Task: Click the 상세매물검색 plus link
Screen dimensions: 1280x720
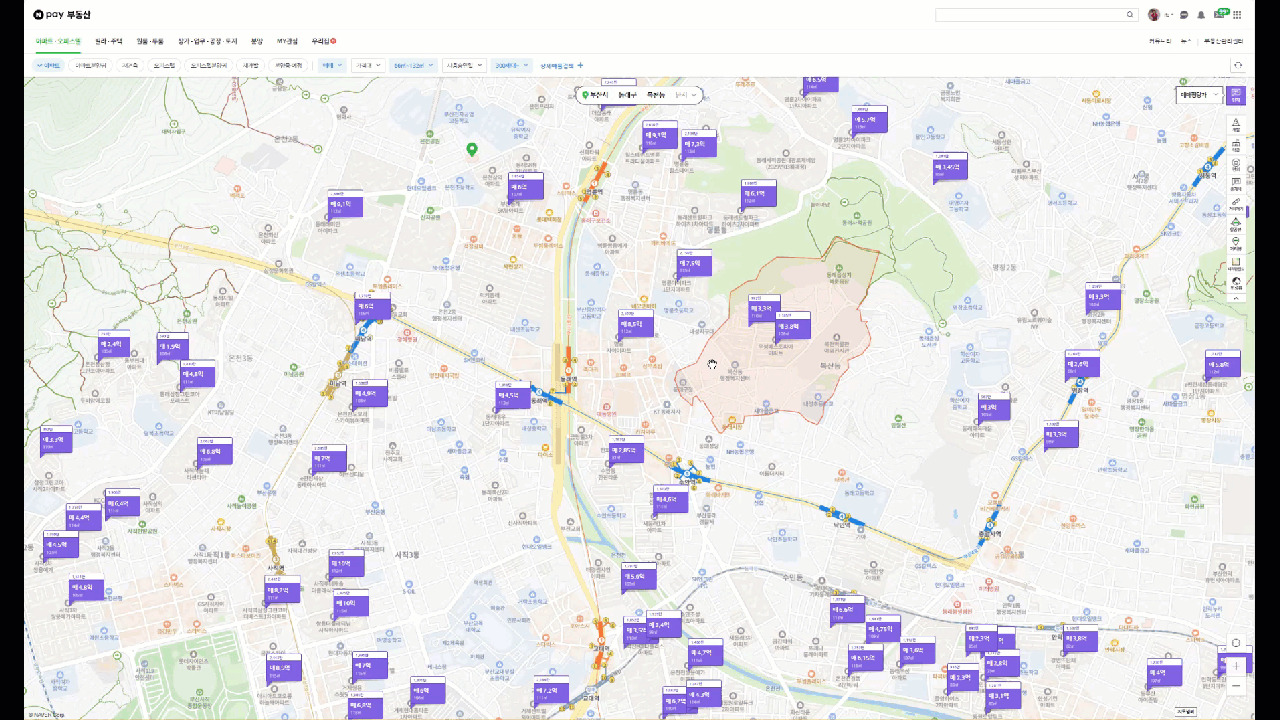Action: pyautogui.click(x=562, y=65)
